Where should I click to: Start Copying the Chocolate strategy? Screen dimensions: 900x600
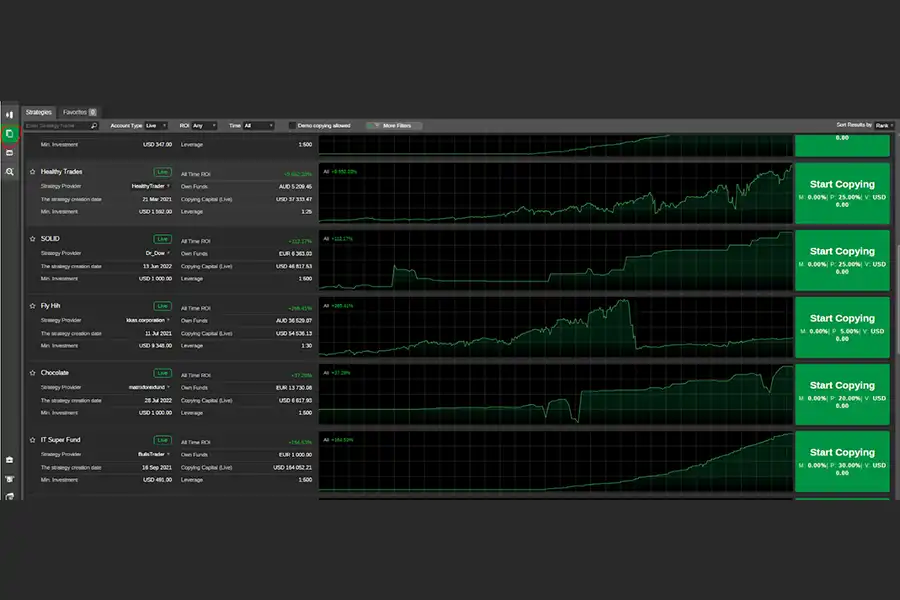(x=842, y=394)
